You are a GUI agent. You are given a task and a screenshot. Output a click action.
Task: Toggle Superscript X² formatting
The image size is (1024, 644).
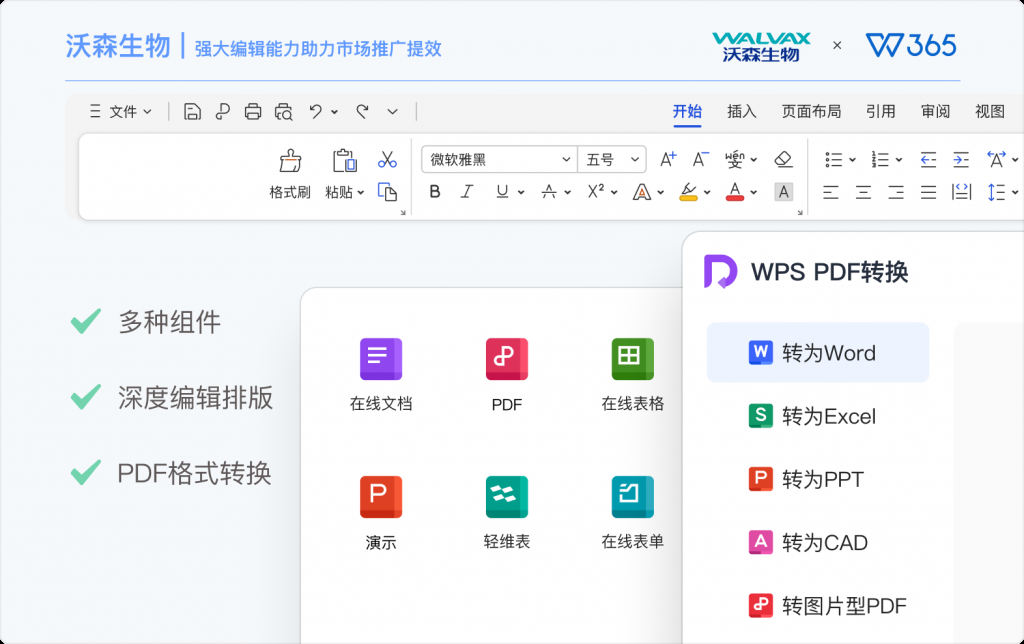596,191
